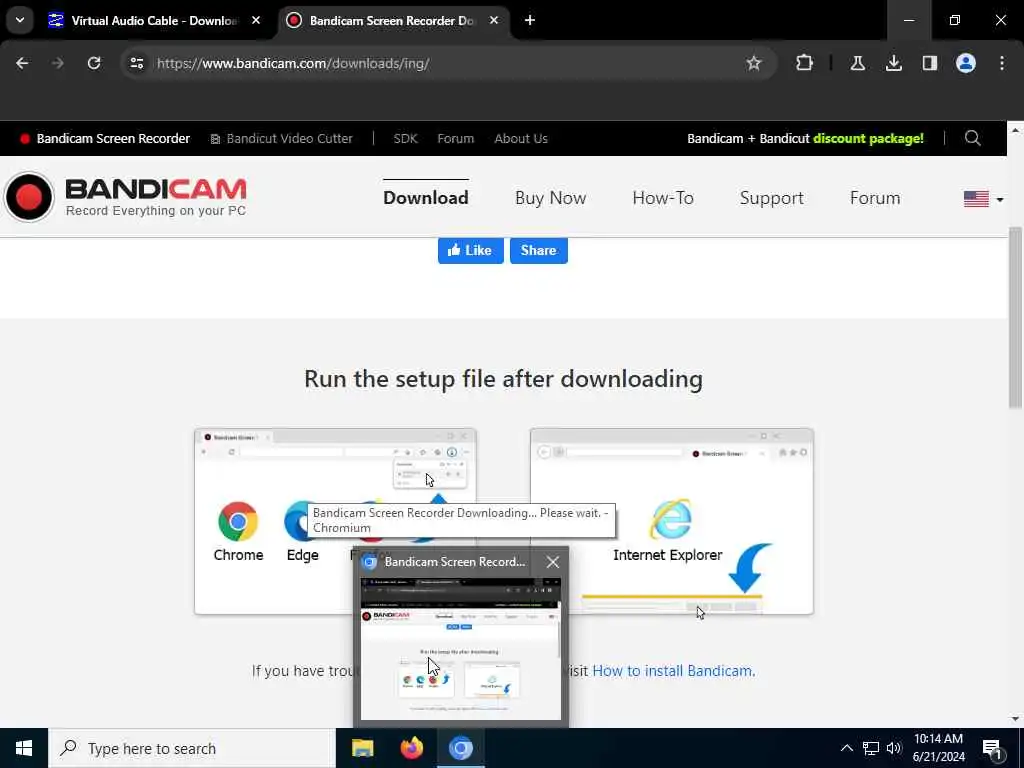The width and height of the screenshot is (1024, 768).
Task: Select the Download menu item
Action: 426,198
